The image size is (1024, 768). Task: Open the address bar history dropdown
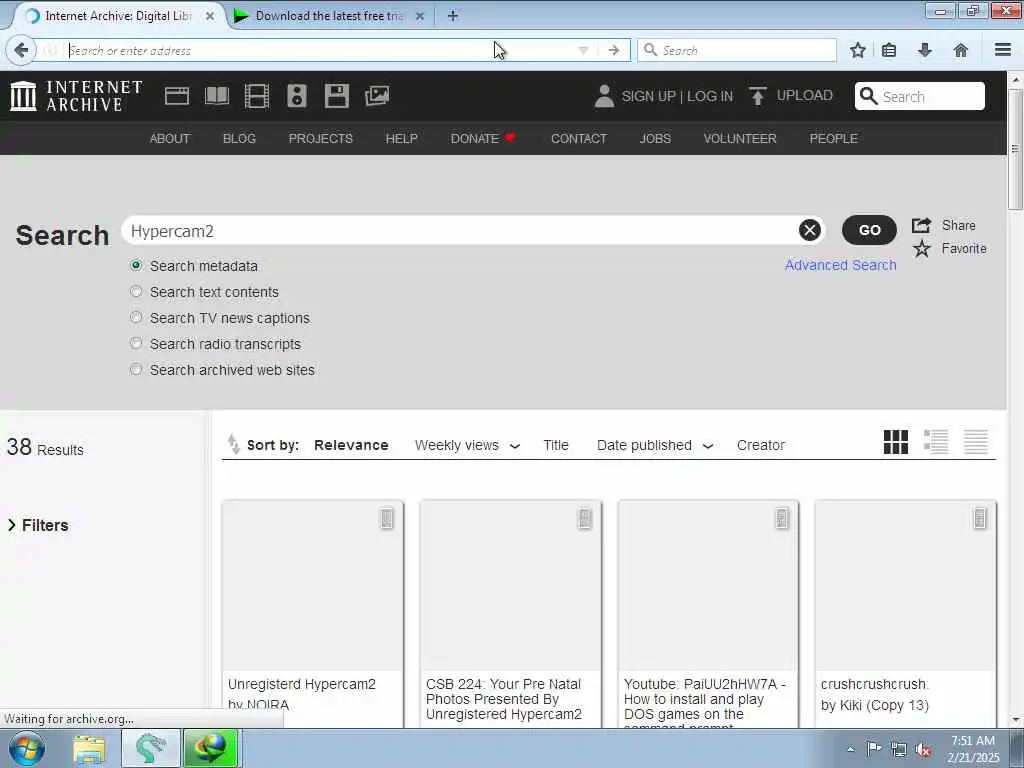click(583, 50)
